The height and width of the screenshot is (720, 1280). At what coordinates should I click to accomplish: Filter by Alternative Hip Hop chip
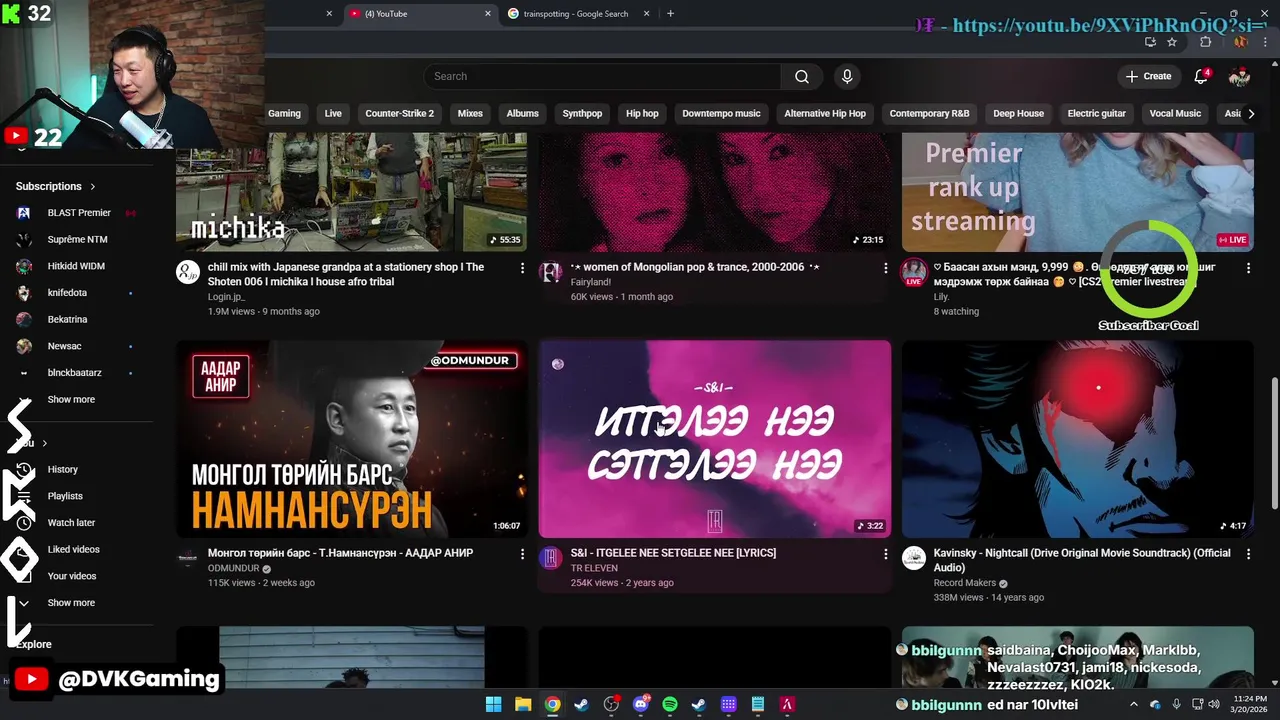point(825,113)
